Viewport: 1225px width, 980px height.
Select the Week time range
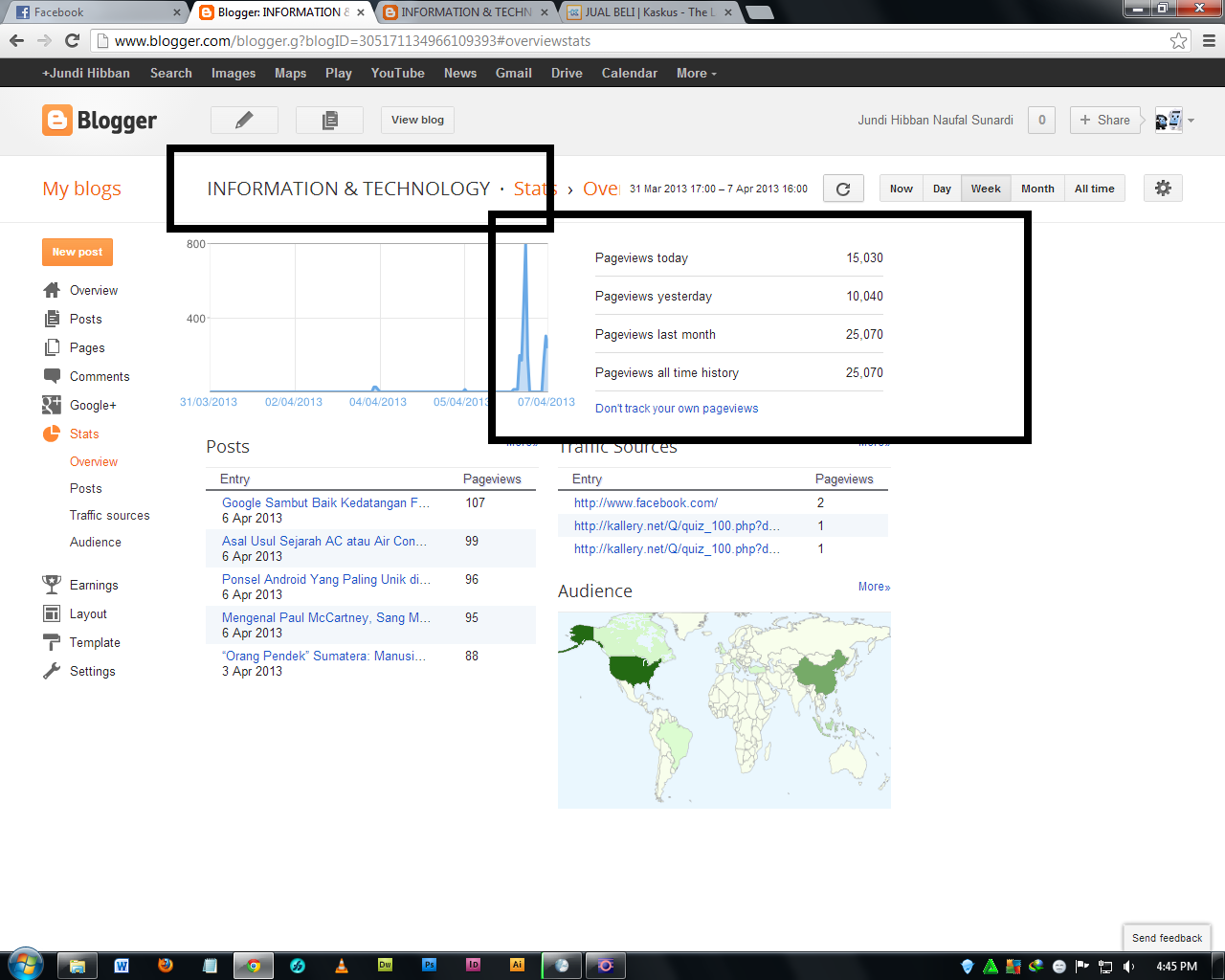tap(985, 189)
